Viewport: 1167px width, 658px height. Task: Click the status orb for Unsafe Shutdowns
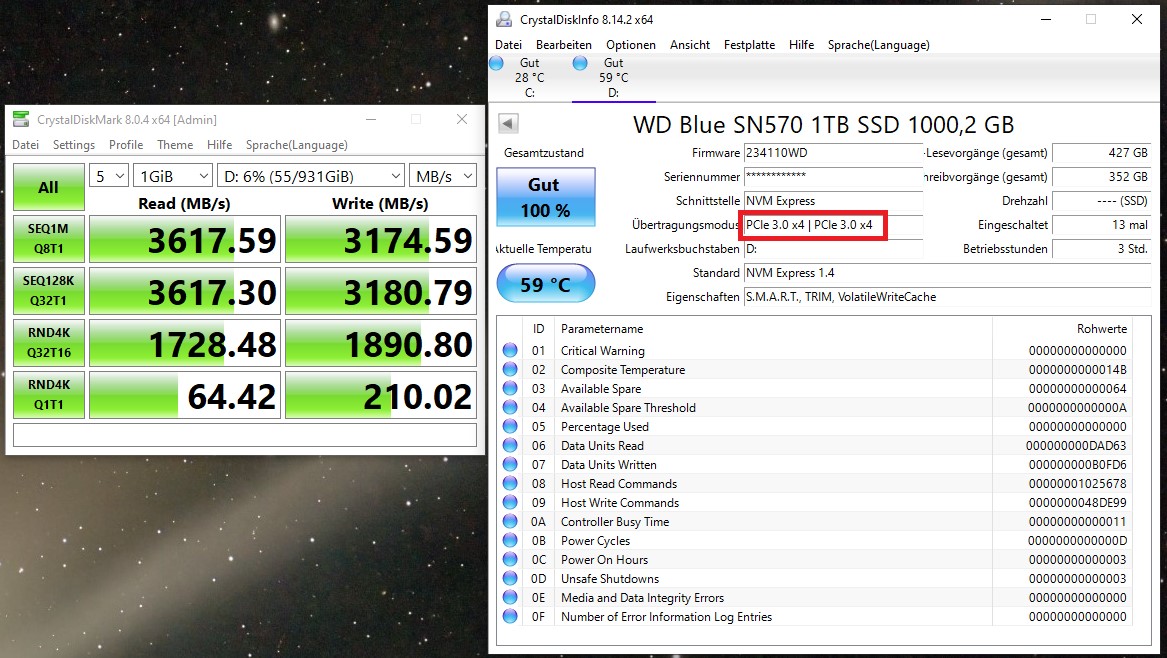point(510,578)
